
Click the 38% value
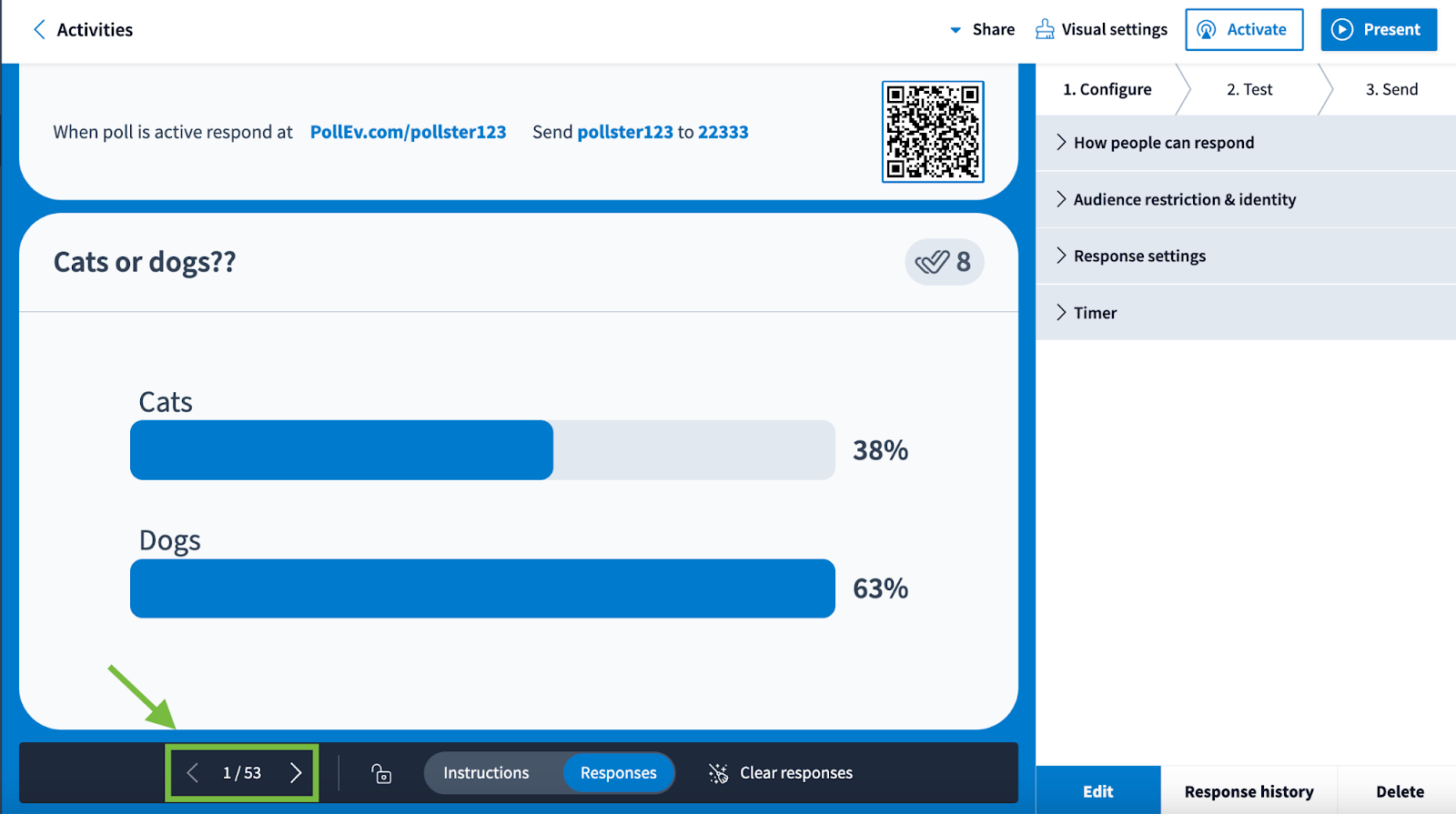[x=880, y=450]
